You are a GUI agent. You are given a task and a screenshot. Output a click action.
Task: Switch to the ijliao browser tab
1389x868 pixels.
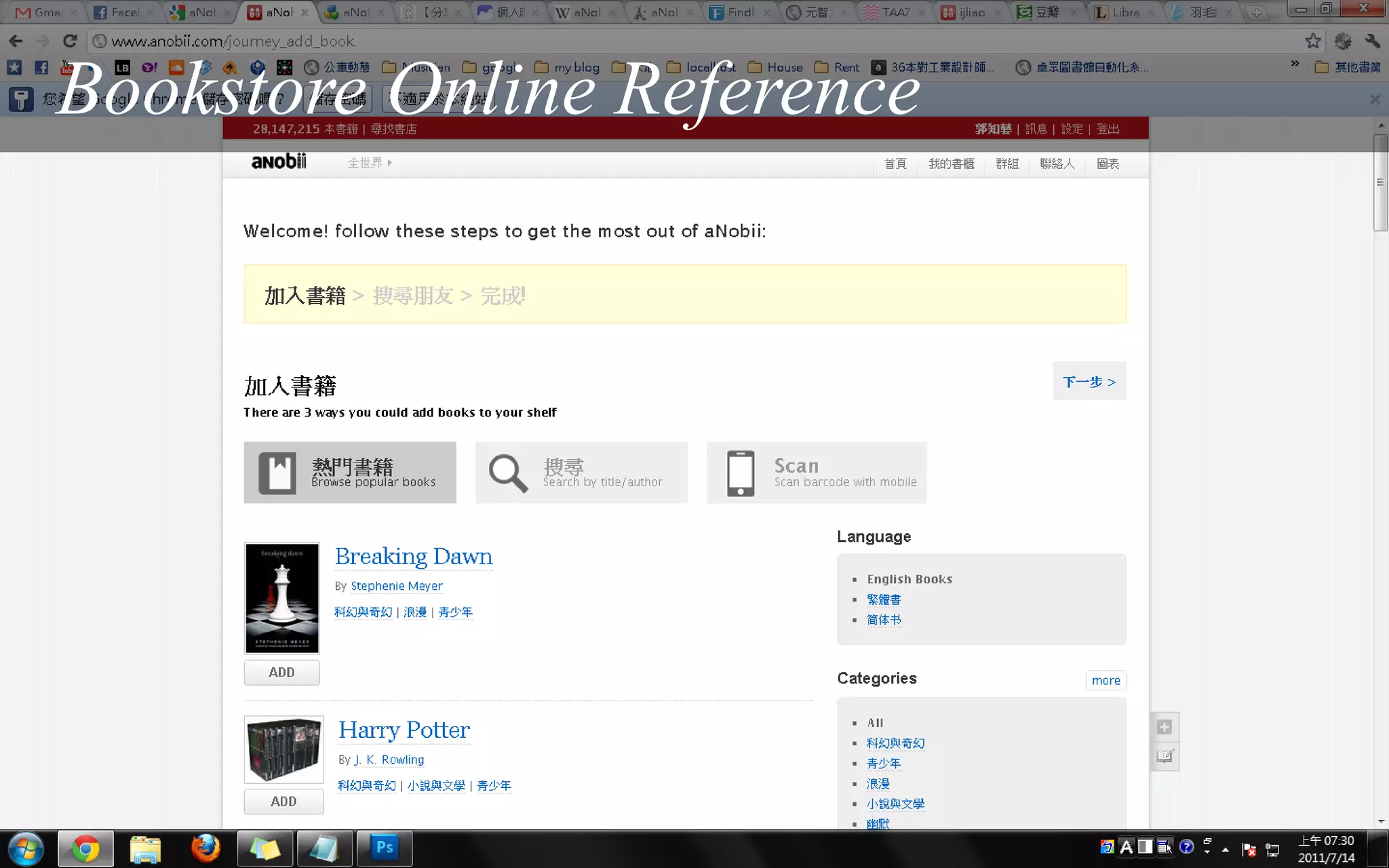[971, 12]
